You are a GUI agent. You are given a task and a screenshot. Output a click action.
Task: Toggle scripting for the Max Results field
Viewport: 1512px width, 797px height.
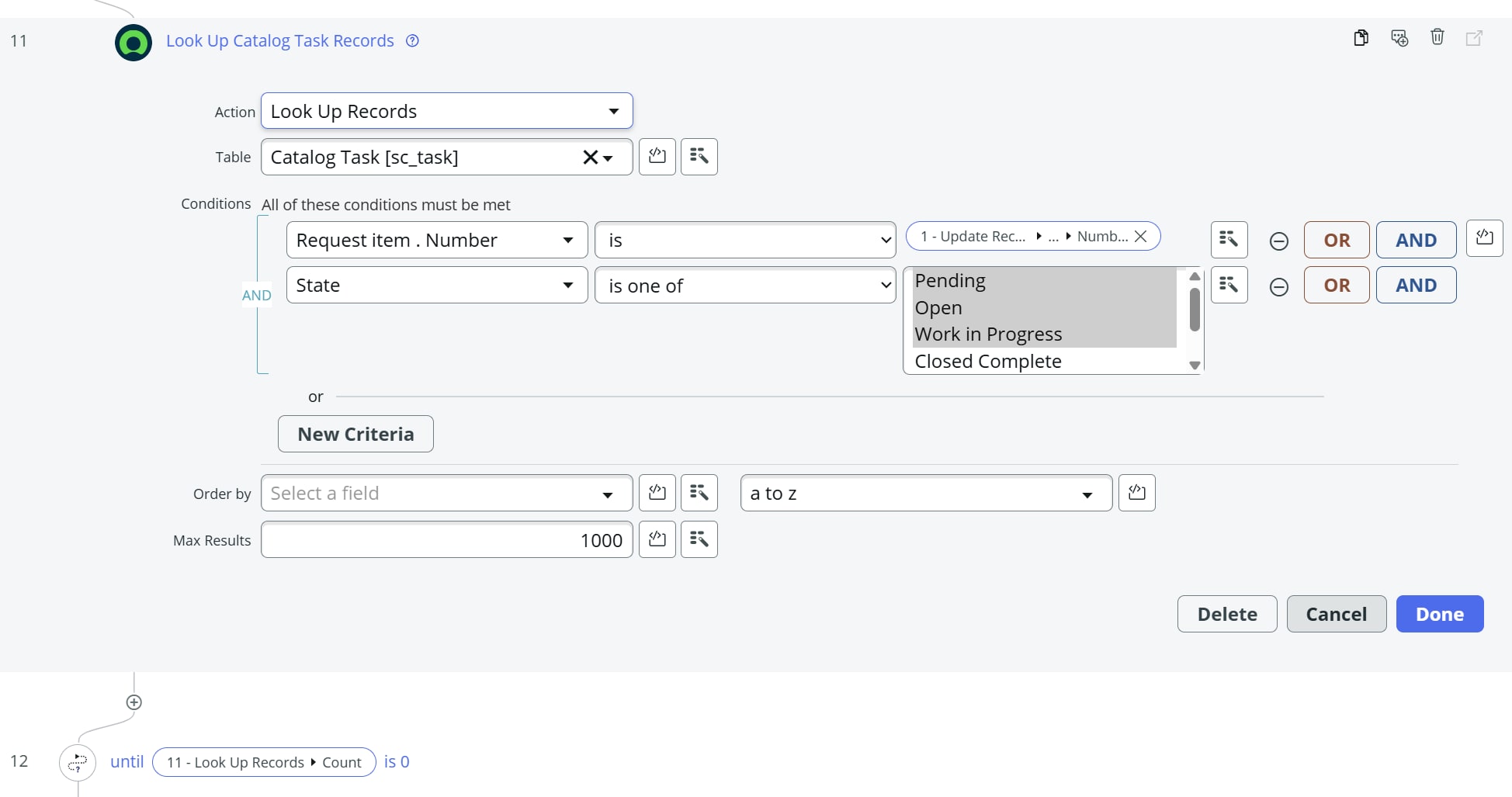(657, 539)
